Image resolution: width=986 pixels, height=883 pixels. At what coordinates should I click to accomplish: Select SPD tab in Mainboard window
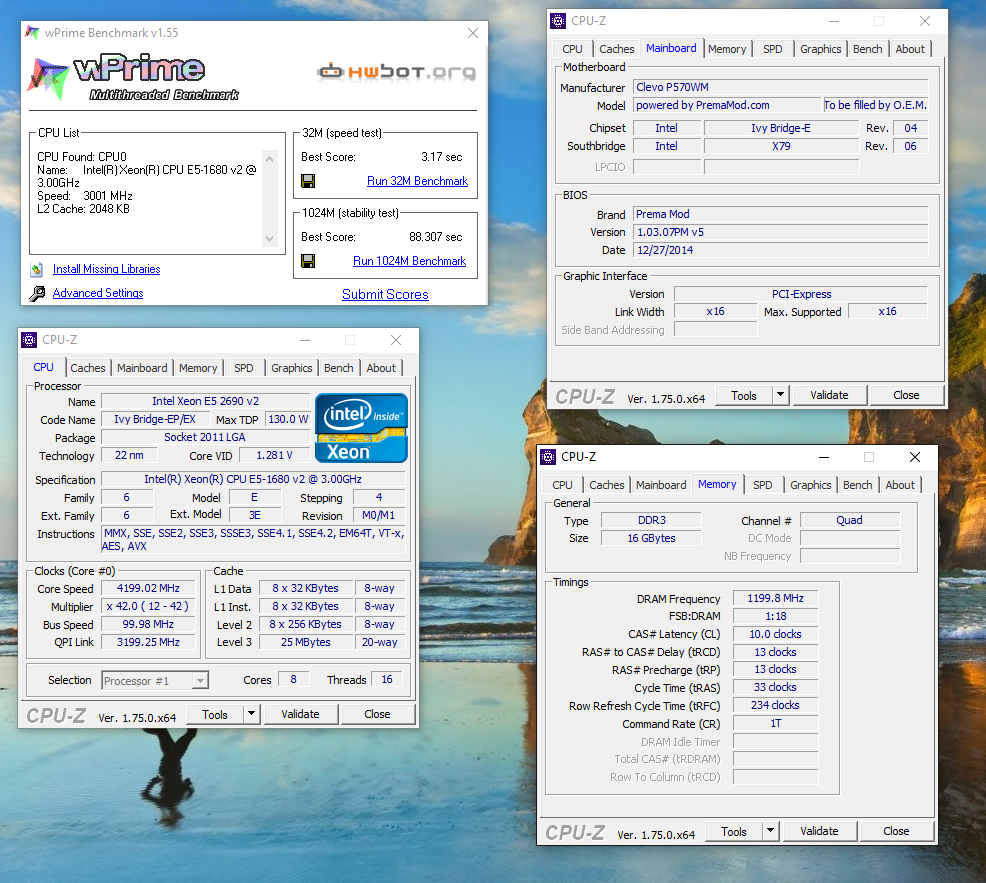[773, 49]
